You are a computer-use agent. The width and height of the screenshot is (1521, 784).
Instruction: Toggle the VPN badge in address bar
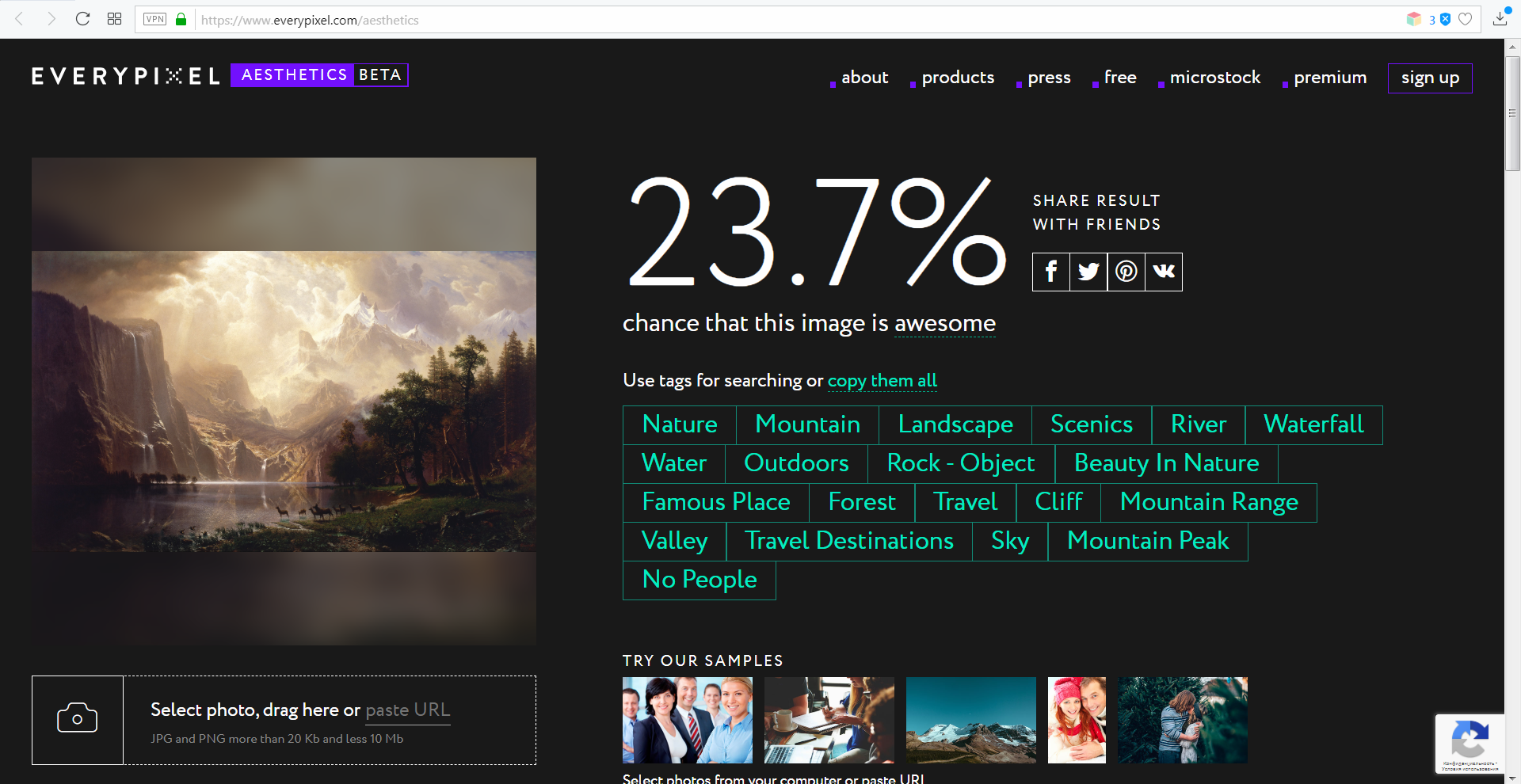(155, 19)
